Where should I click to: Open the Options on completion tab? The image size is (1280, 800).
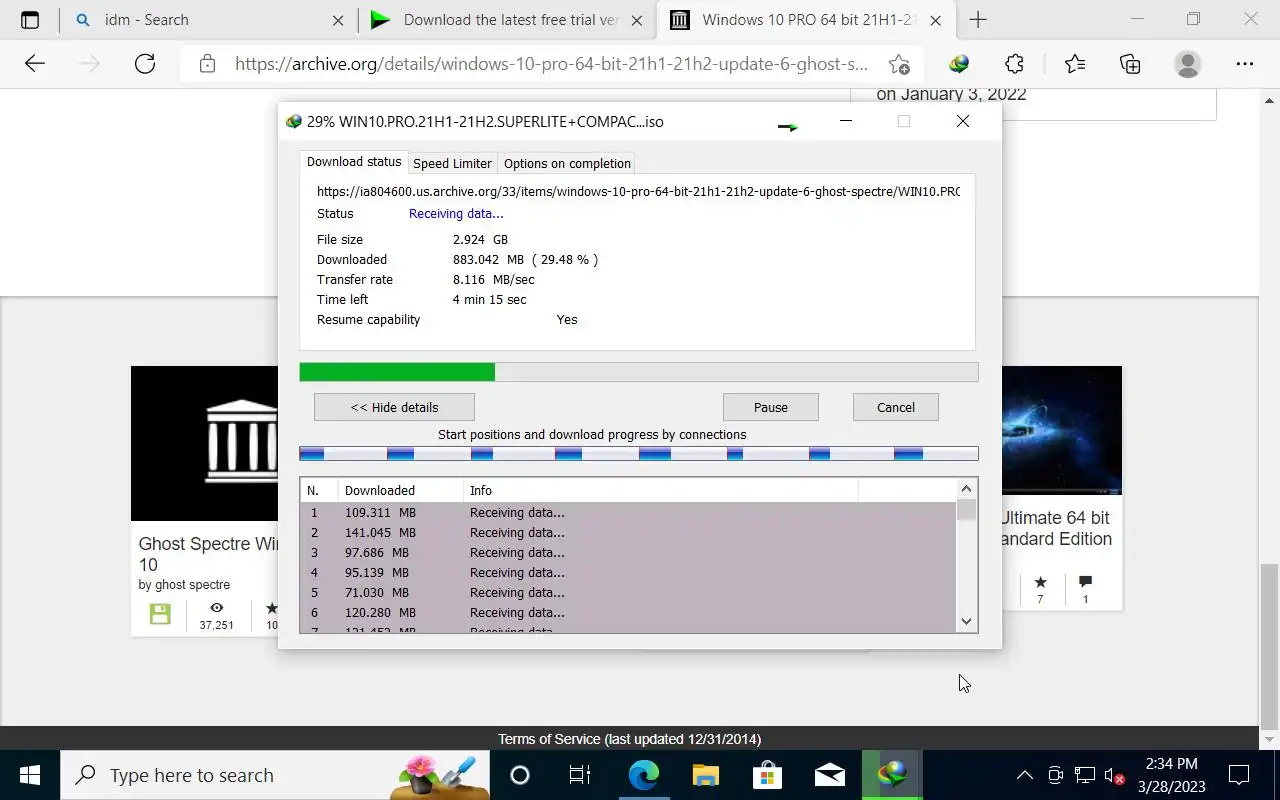(567, 164)
